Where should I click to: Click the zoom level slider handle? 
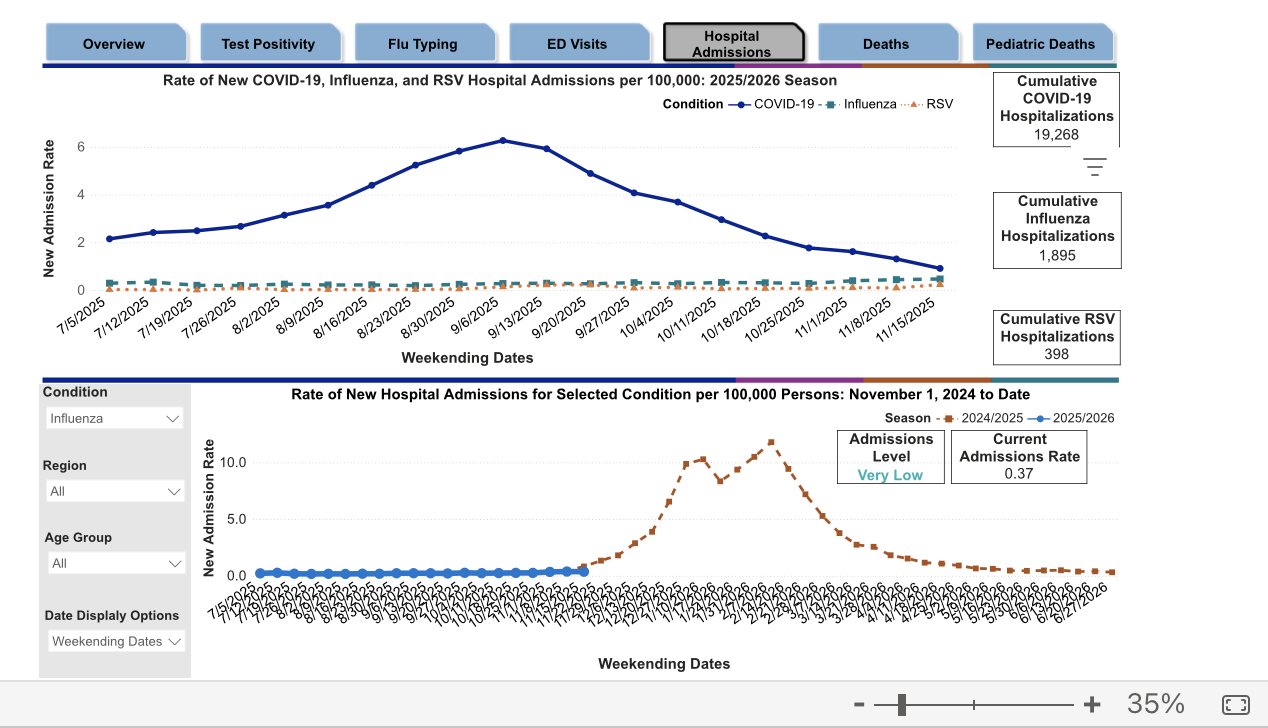pyautogui.click(x=902, y=705)
